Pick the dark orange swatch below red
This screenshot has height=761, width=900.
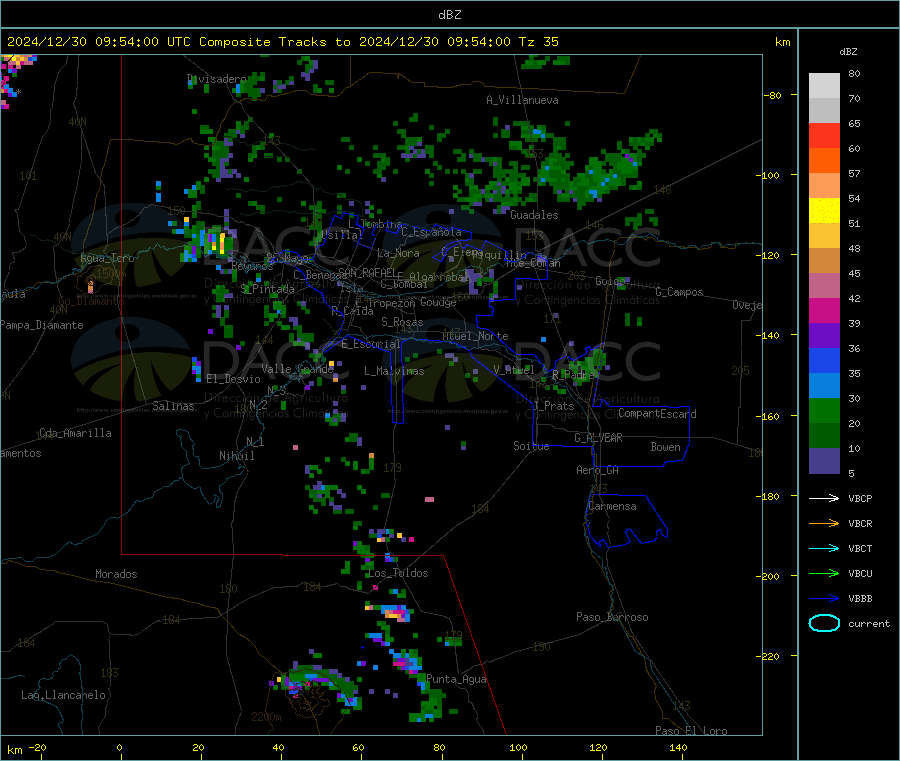coord(824,161)
